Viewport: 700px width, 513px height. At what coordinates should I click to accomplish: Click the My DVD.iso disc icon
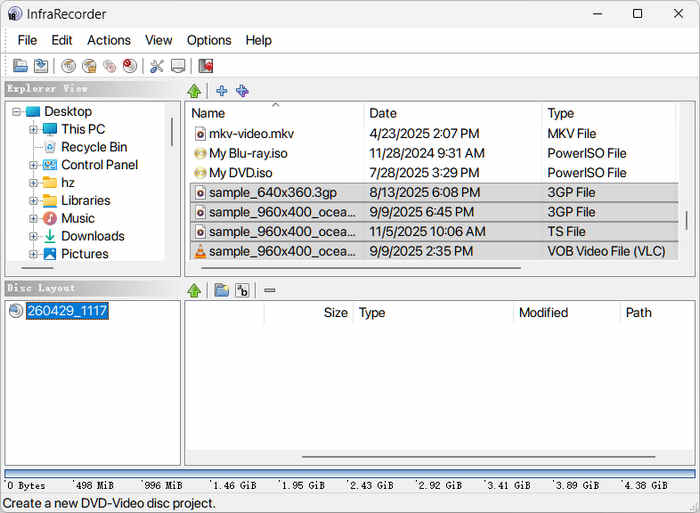[x=200, y=173]
